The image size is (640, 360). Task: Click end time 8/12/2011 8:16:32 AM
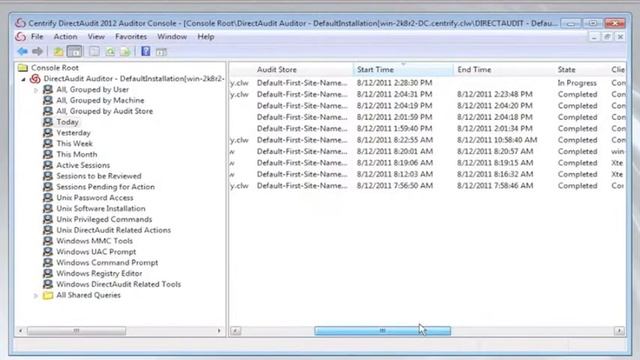[495, 174]
